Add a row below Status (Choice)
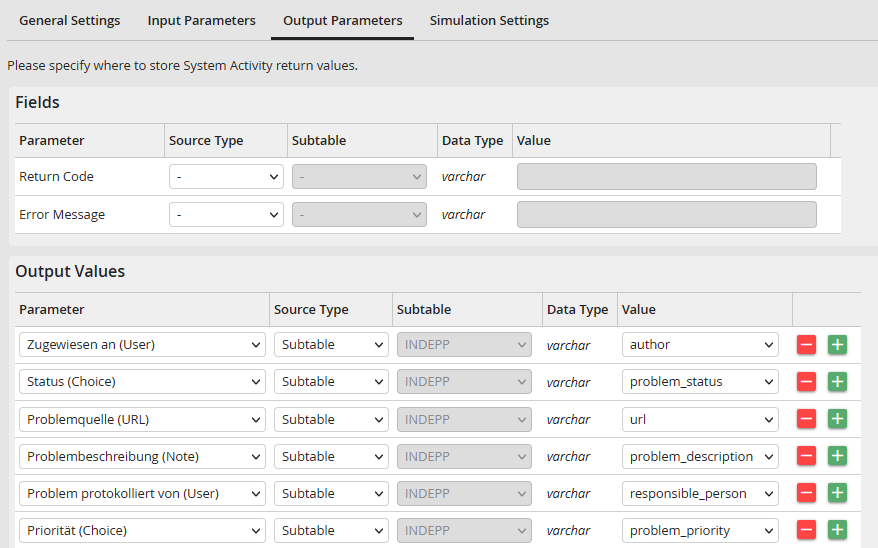878x548 pixels. 837,382
